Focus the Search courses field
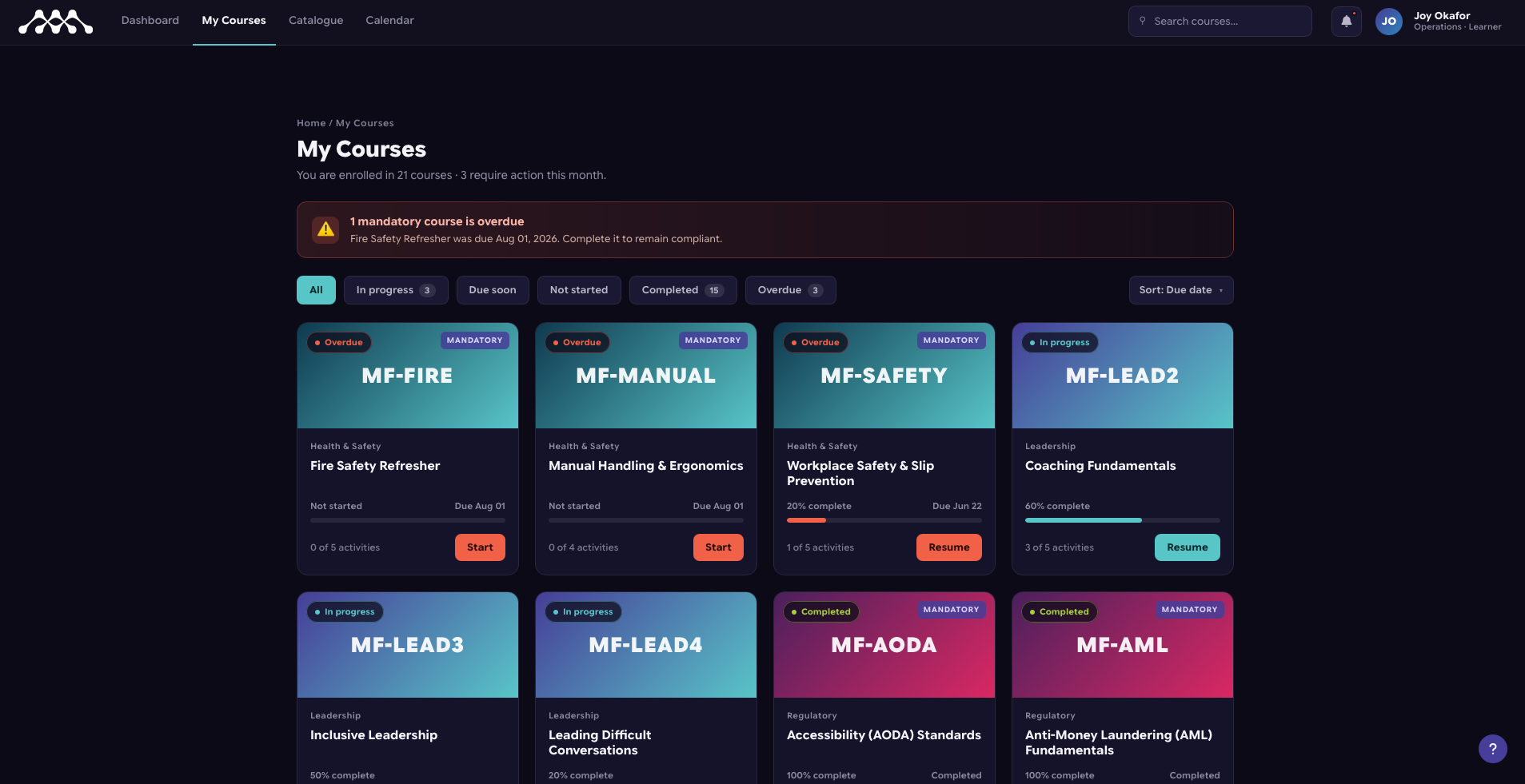The height and width of the screenshot is (784, 1525). pos(1220,22)
